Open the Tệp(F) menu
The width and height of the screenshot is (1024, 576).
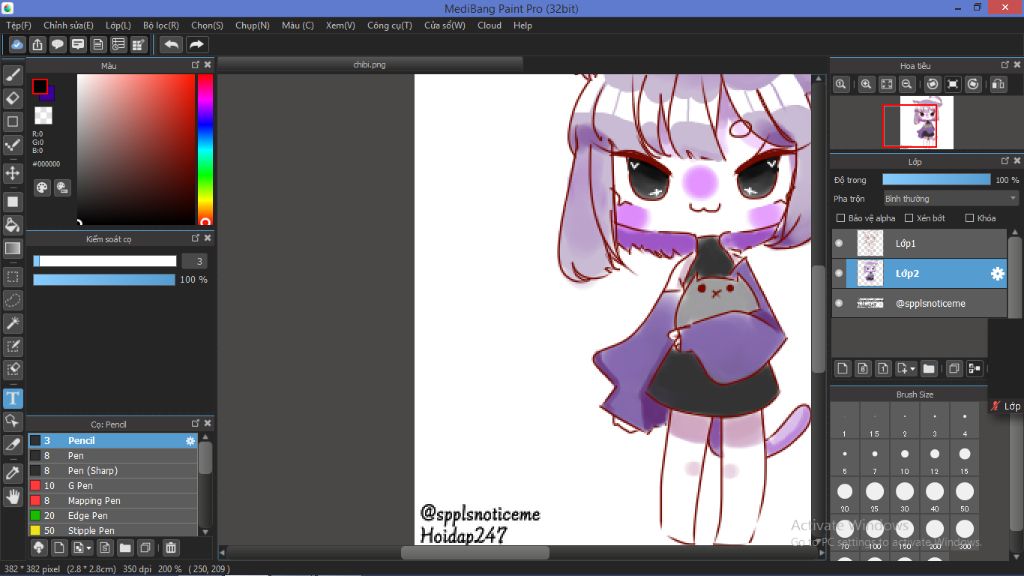(18, 25)
